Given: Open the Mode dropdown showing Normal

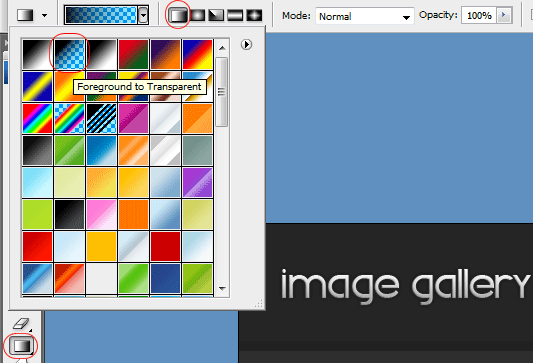Looking at the screenshot, I should pyautogui.click(x=365, y=16).
